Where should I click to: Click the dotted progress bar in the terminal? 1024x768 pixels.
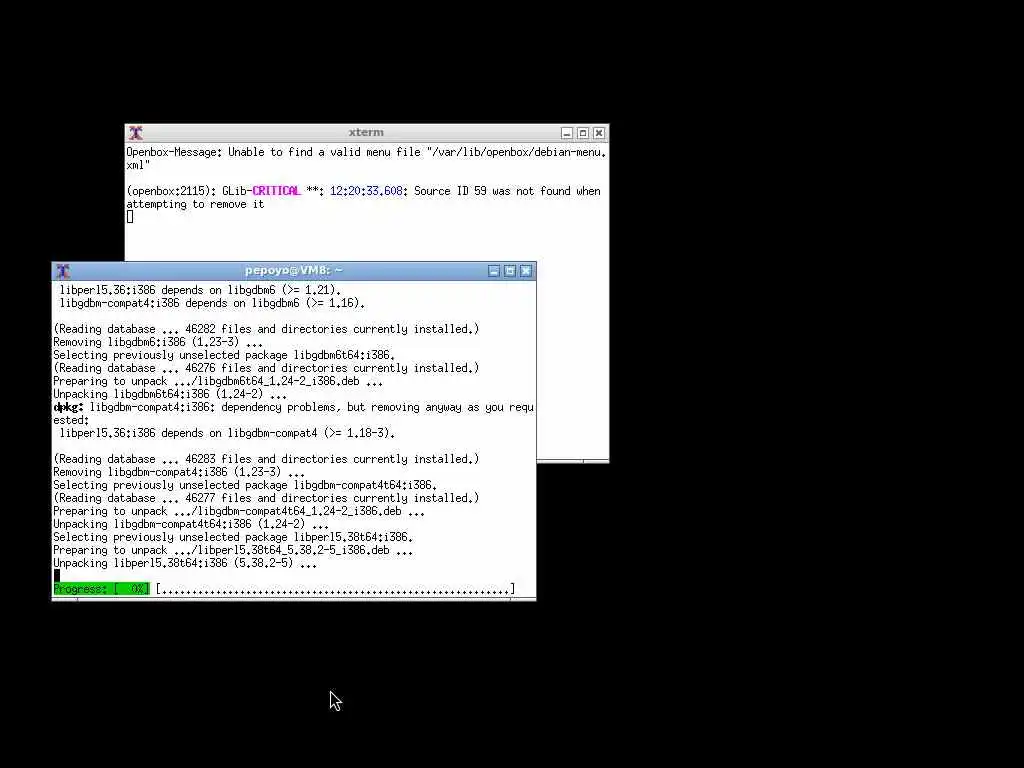click(x=335, y=589)
